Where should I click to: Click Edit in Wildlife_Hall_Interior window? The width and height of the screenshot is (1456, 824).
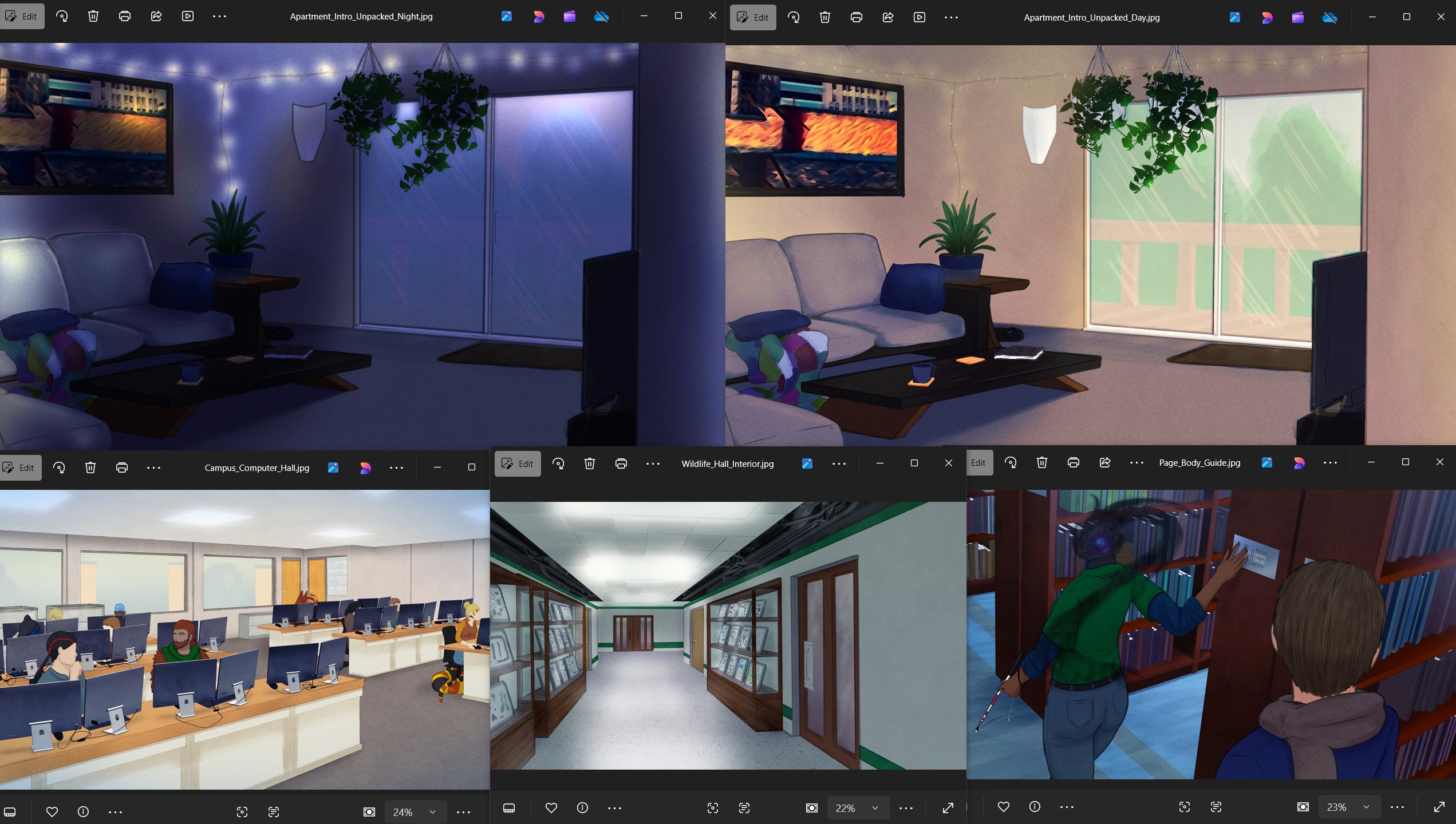(518, 463)
